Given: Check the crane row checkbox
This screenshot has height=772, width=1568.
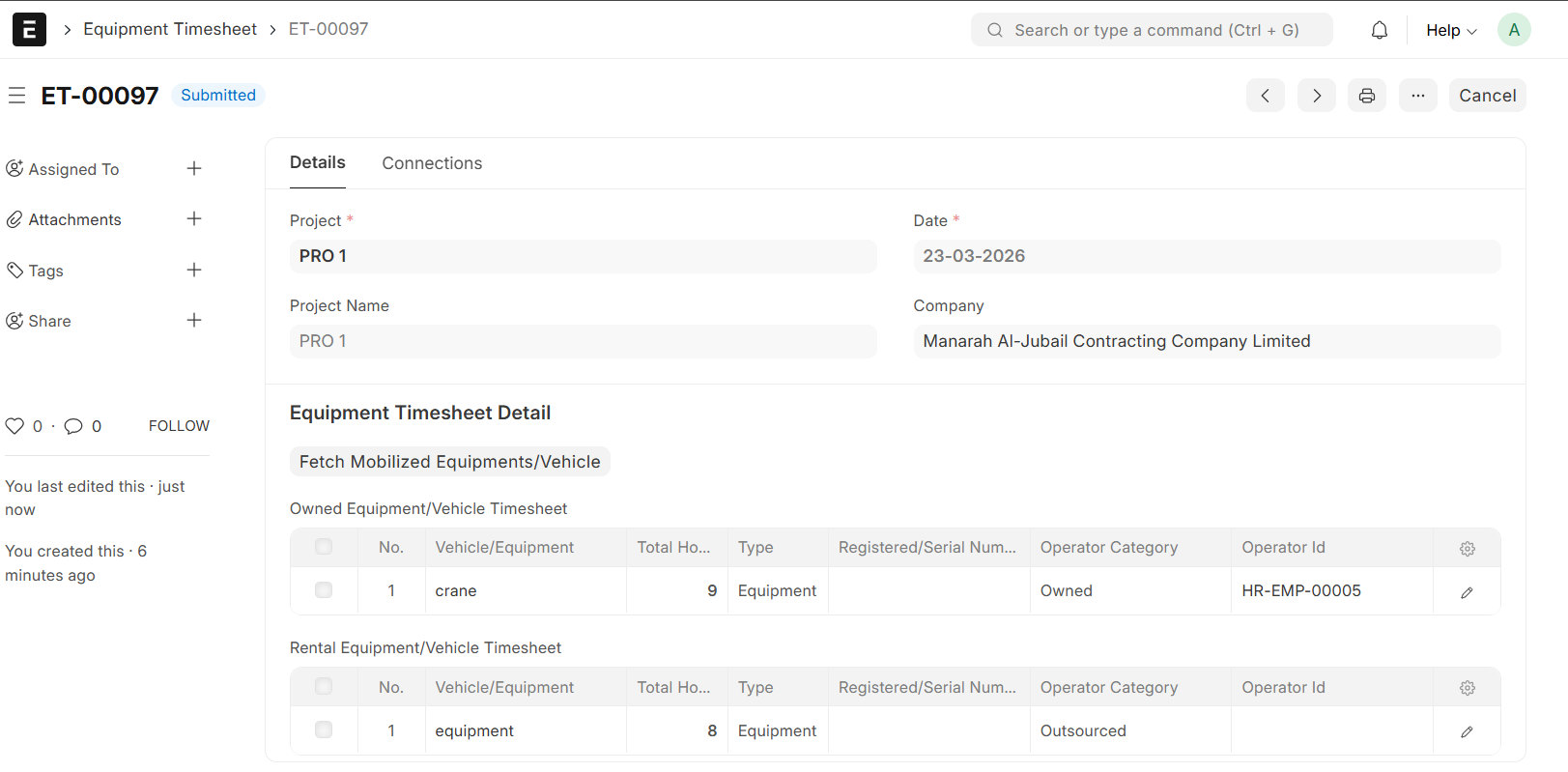Looking at the screenshot, I should click(324, 590).
